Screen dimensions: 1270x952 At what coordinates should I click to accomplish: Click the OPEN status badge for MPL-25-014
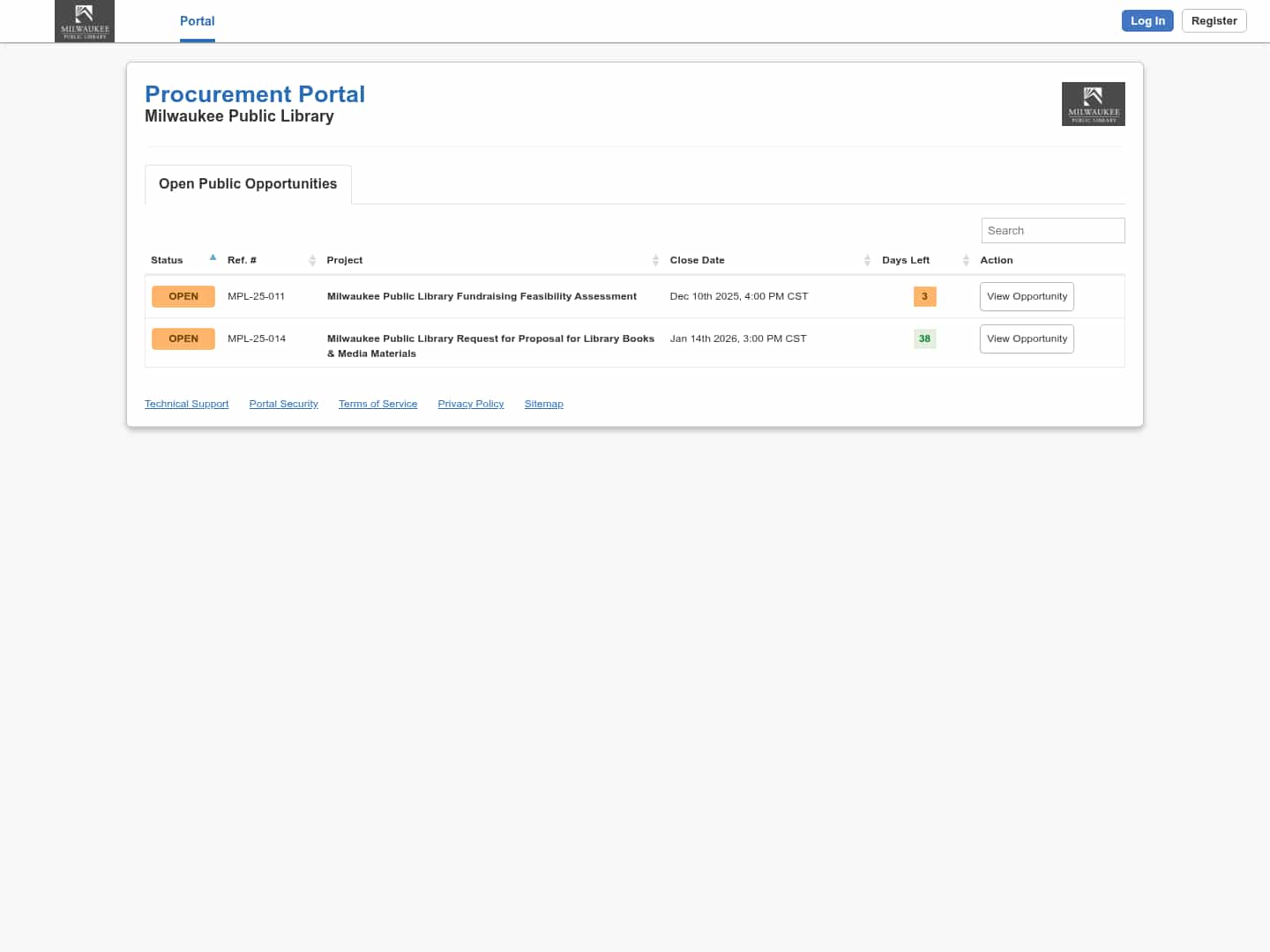(183, 339)
